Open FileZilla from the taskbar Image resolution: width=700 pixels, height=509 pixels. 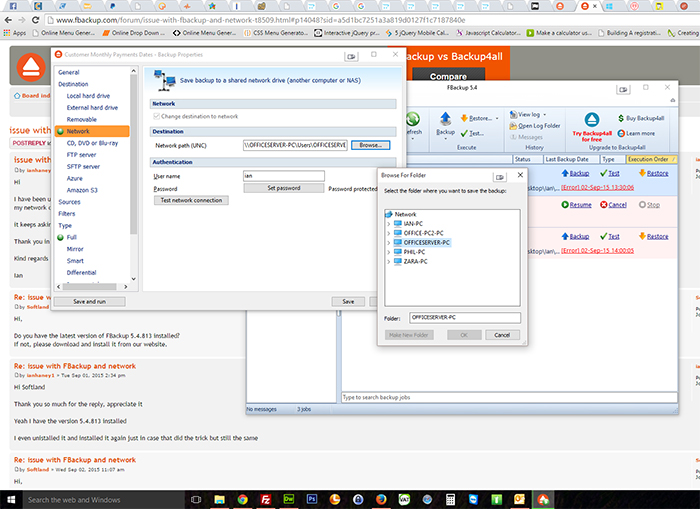[x=266, y=499]
